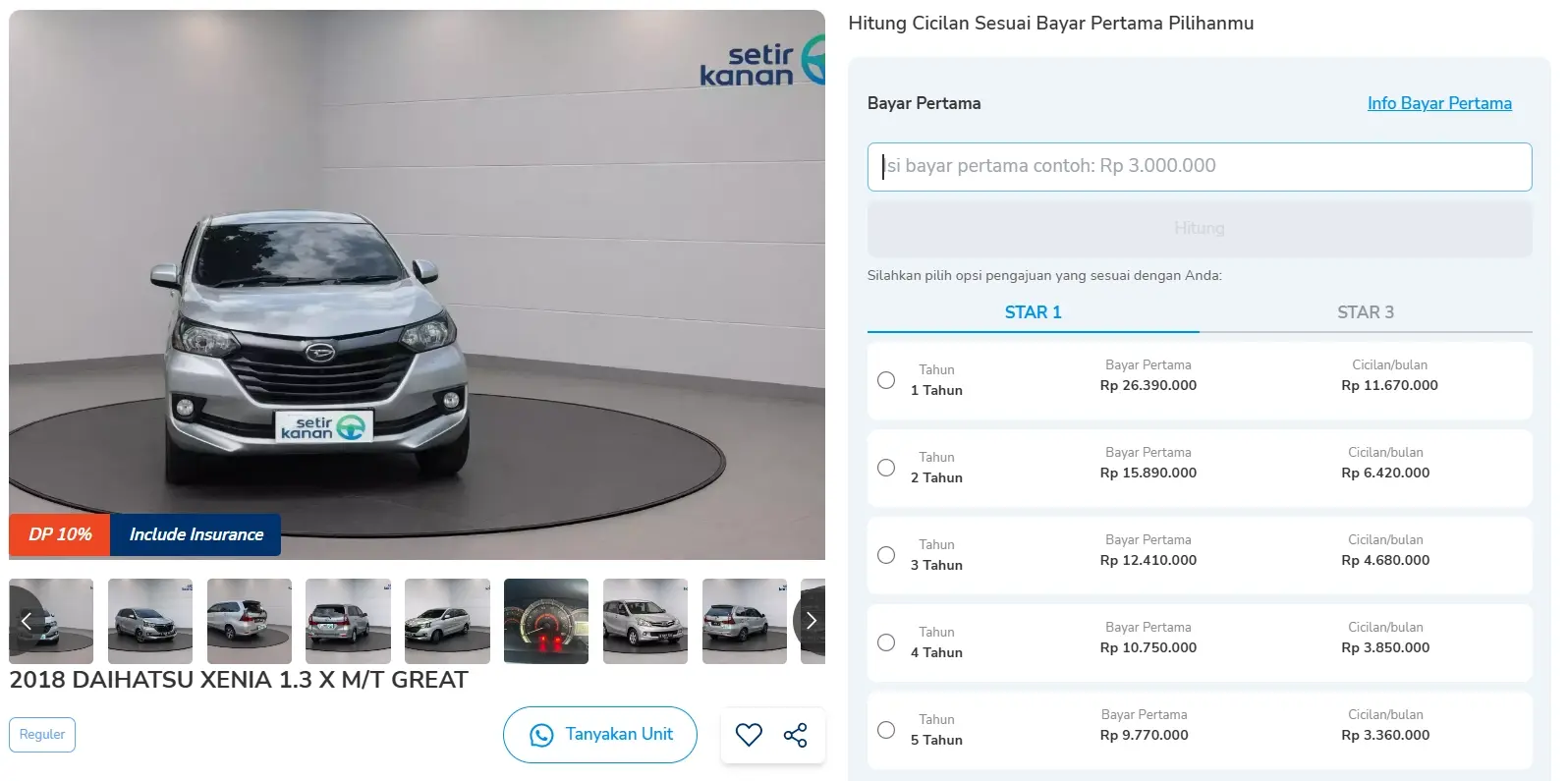Click the share icon
Viewport: 1568px width, 781px height.
pos(796,735)
